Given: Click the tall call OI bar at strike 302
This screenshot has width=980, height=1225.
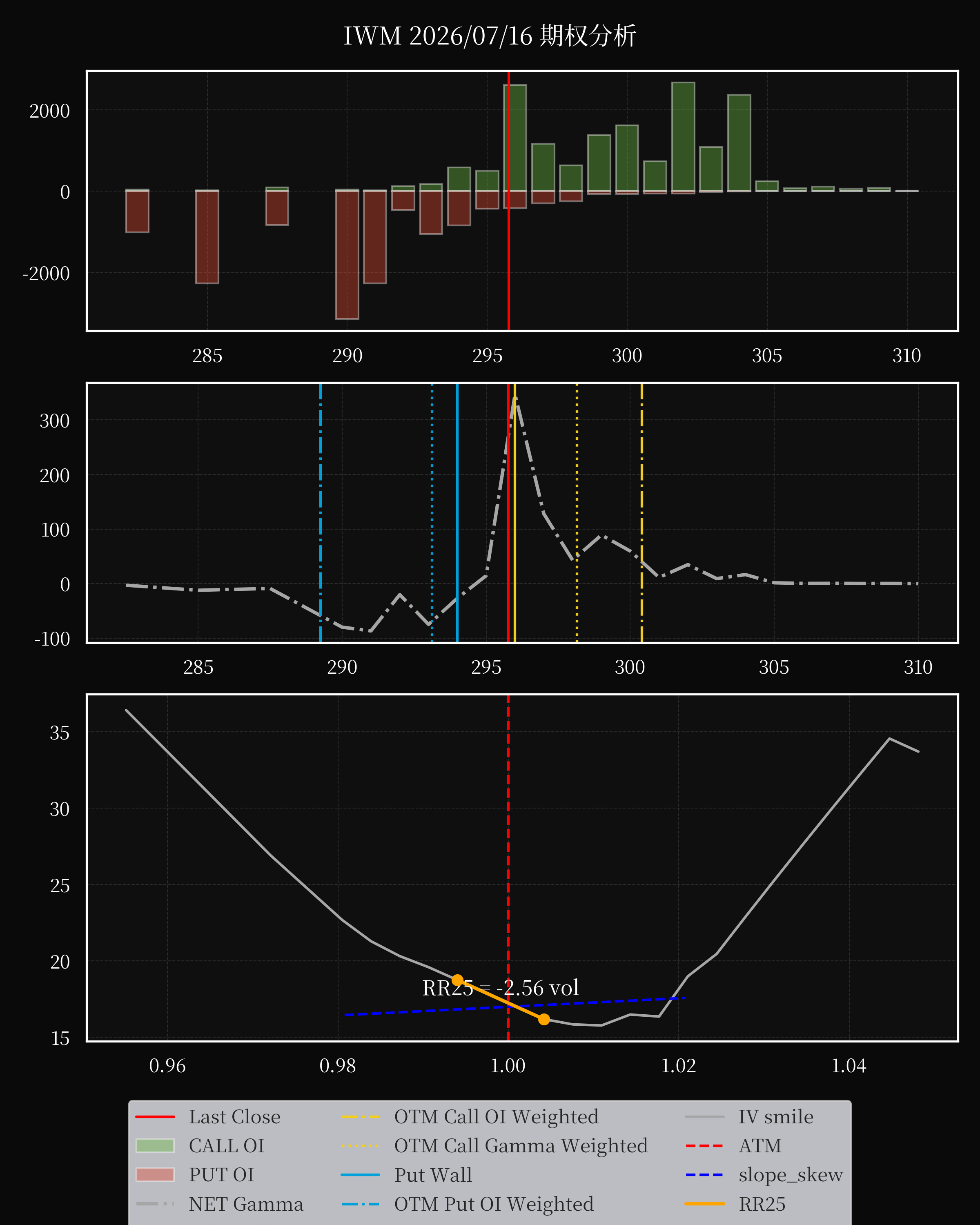Looking at the screenshot, I should tap(683, 137).
